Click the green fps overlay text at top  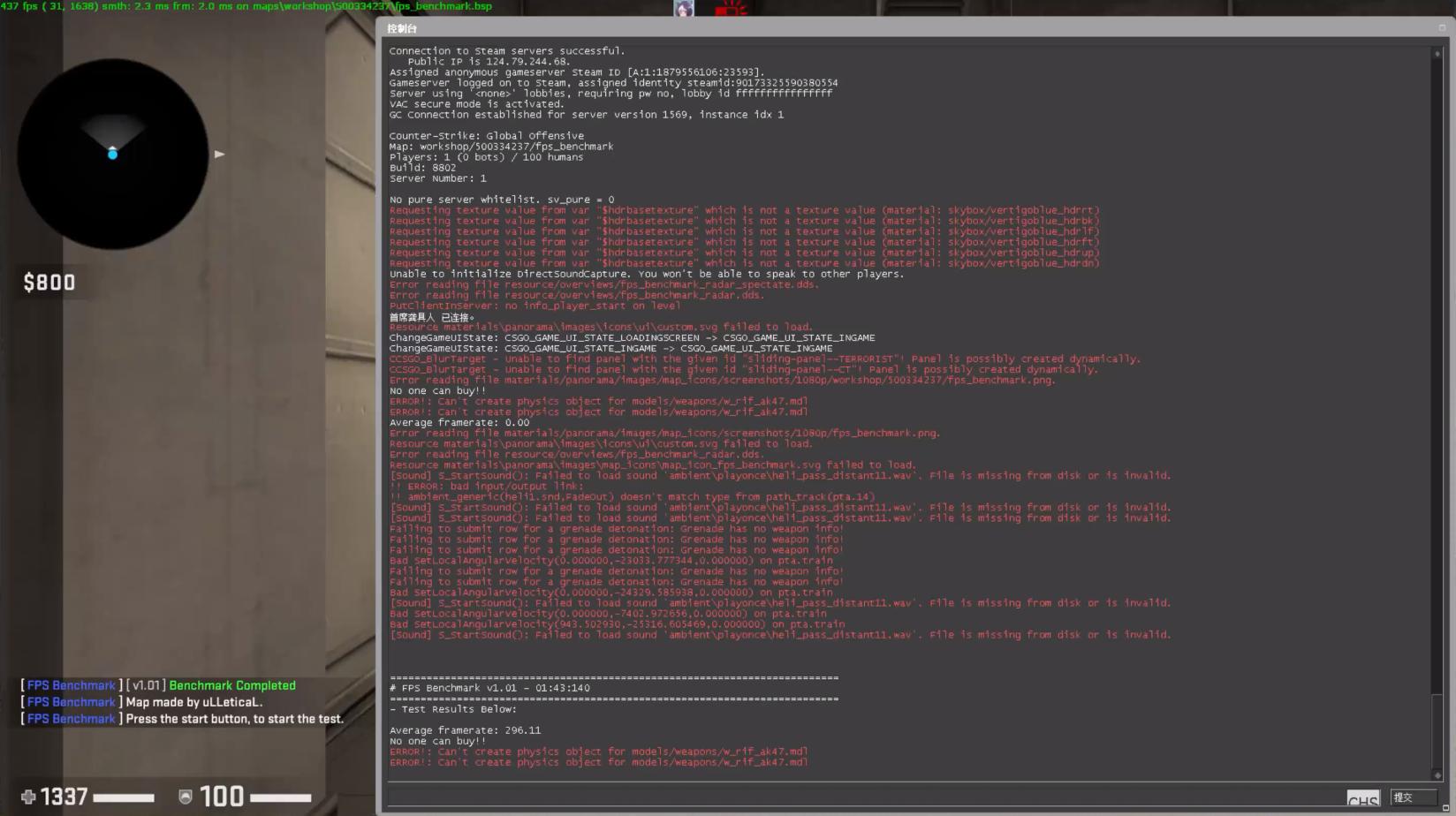(x=246, y=6)
